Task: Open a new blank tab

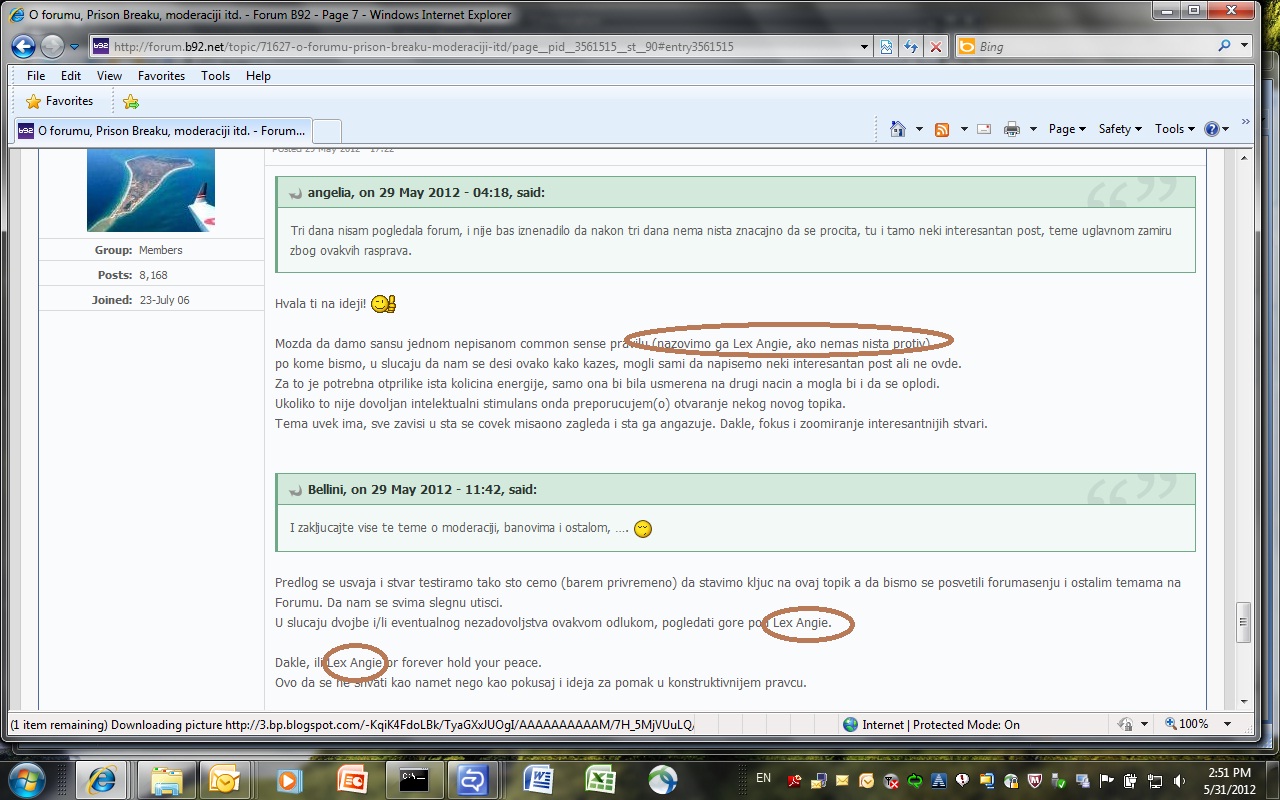Action: click(327, 131)
